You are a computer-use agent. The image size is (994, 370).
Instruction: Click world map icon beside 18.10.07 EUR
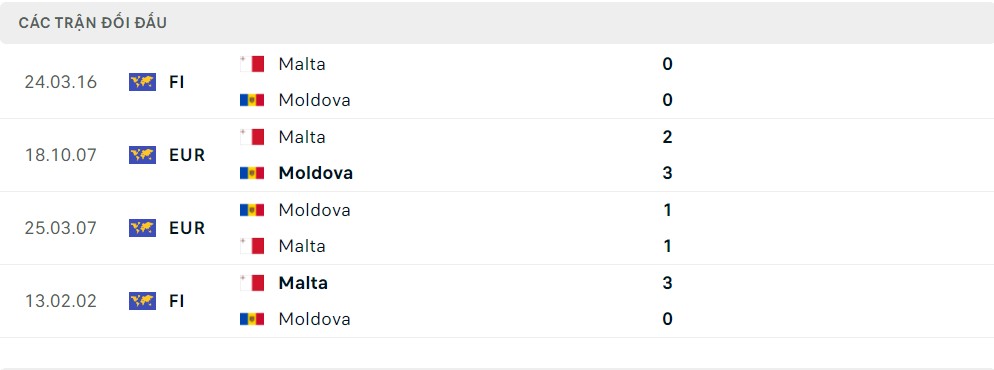(142, 155)
